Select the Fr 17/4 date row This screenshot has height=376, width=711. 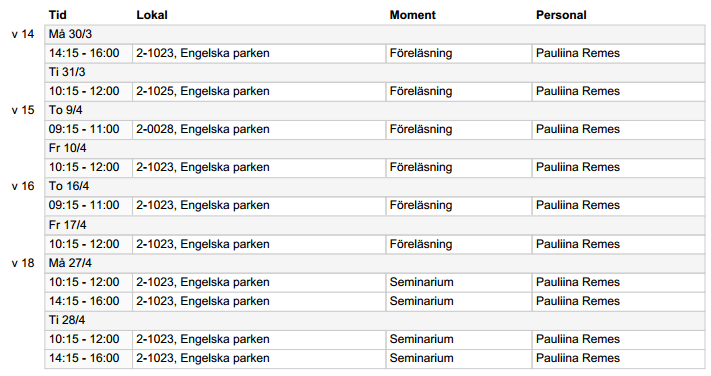point(375,225)
